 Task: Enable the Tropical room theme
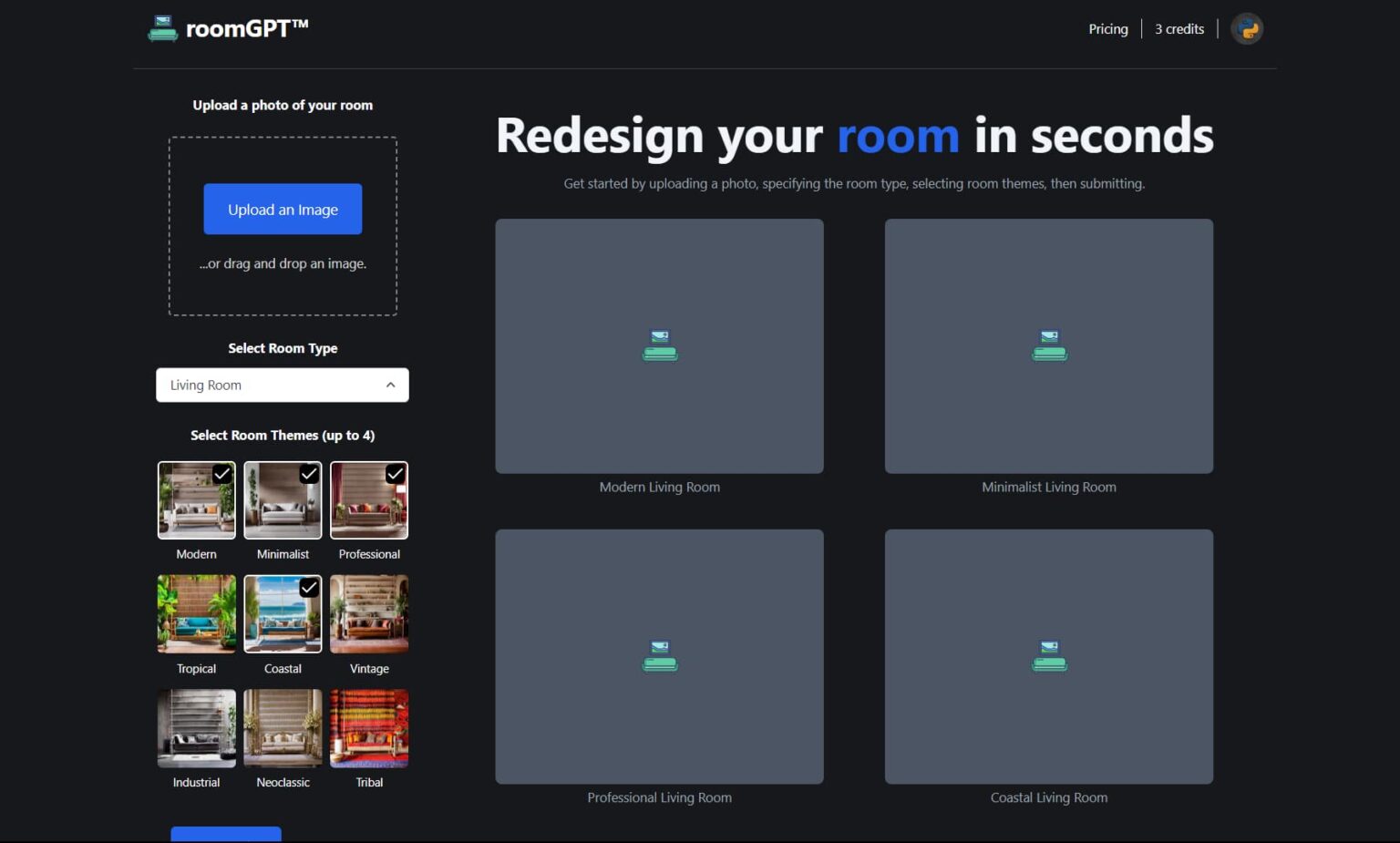click(196, 613)
